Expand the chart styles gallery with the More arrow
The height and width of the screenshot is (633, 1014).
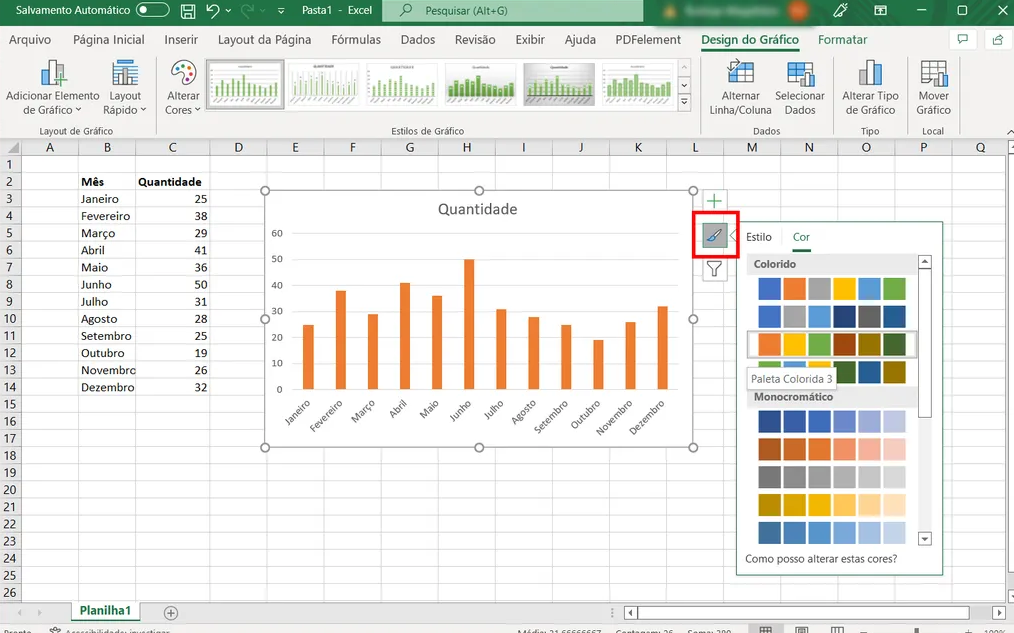(x=684, y=101)
